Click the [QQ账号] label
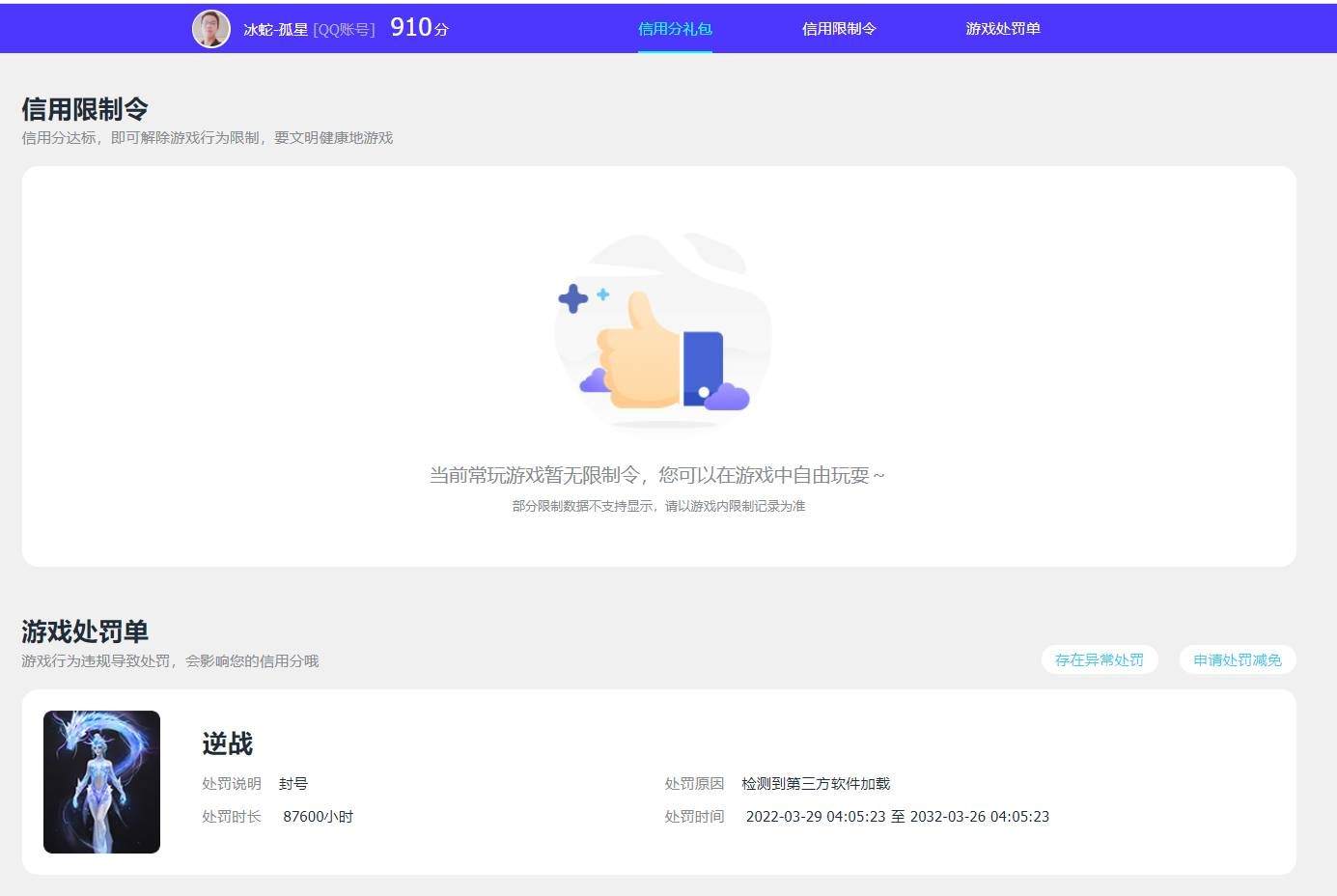The image size is (1337, 896). pyautogui.click(x=344, y=30)
